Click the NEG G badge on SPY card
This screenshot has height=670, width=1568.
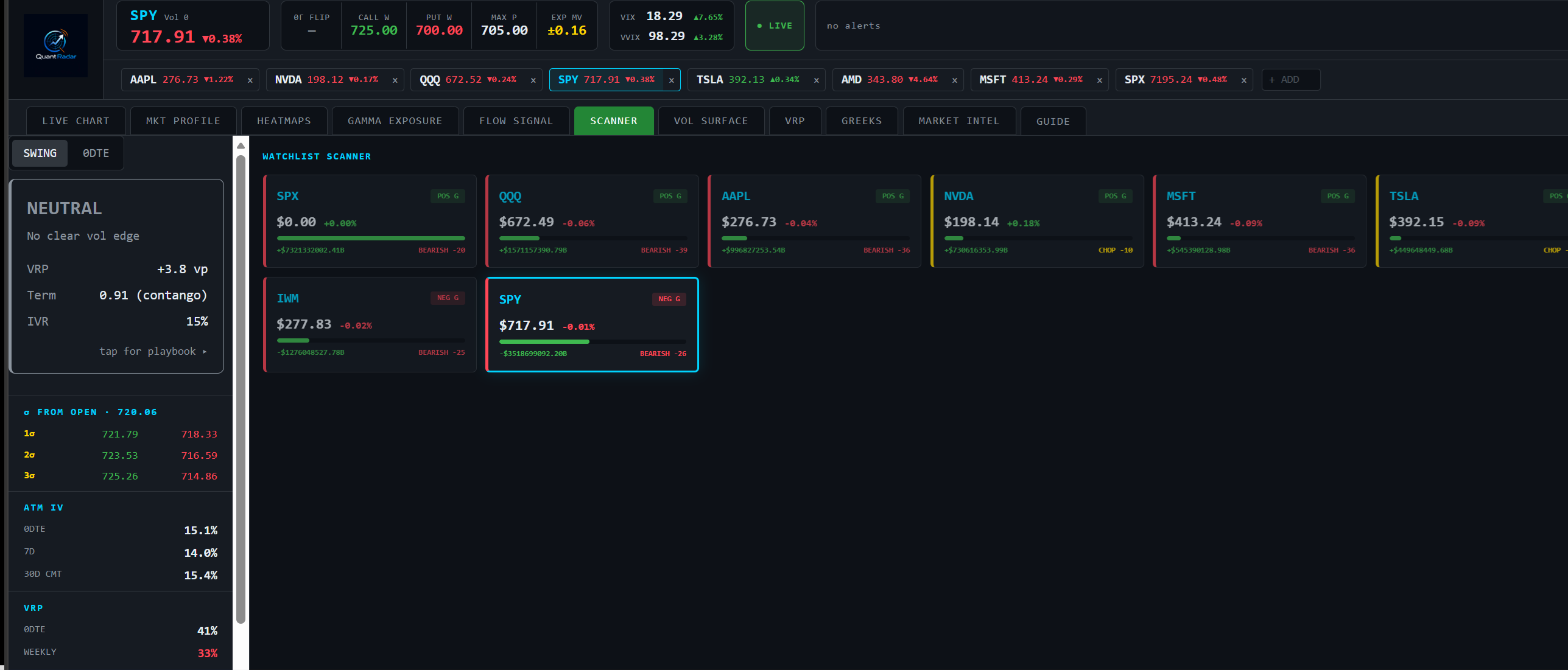pos(669,299)
